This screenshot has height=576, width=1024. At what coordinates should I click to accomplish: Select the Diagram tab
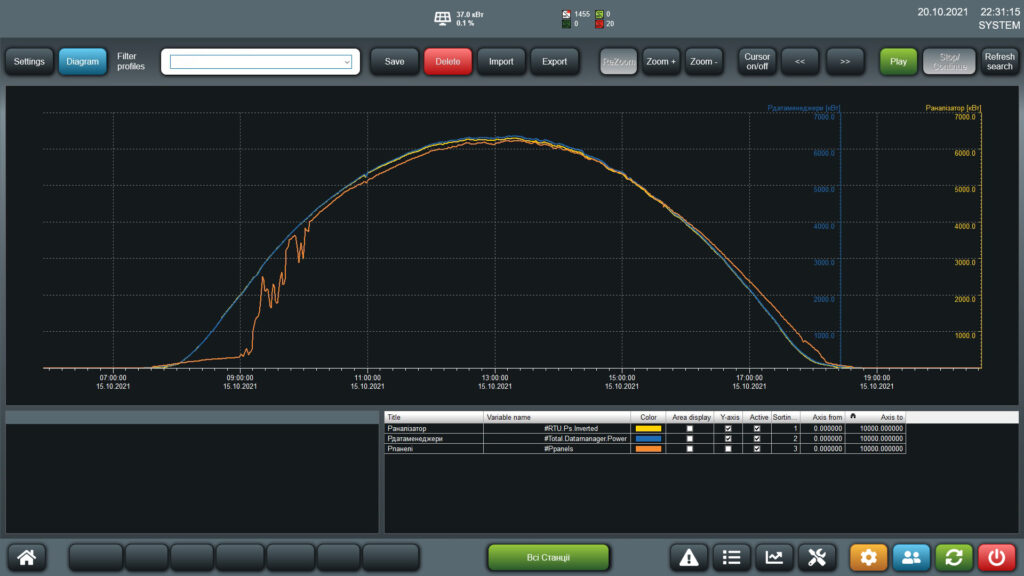(82, 61)
